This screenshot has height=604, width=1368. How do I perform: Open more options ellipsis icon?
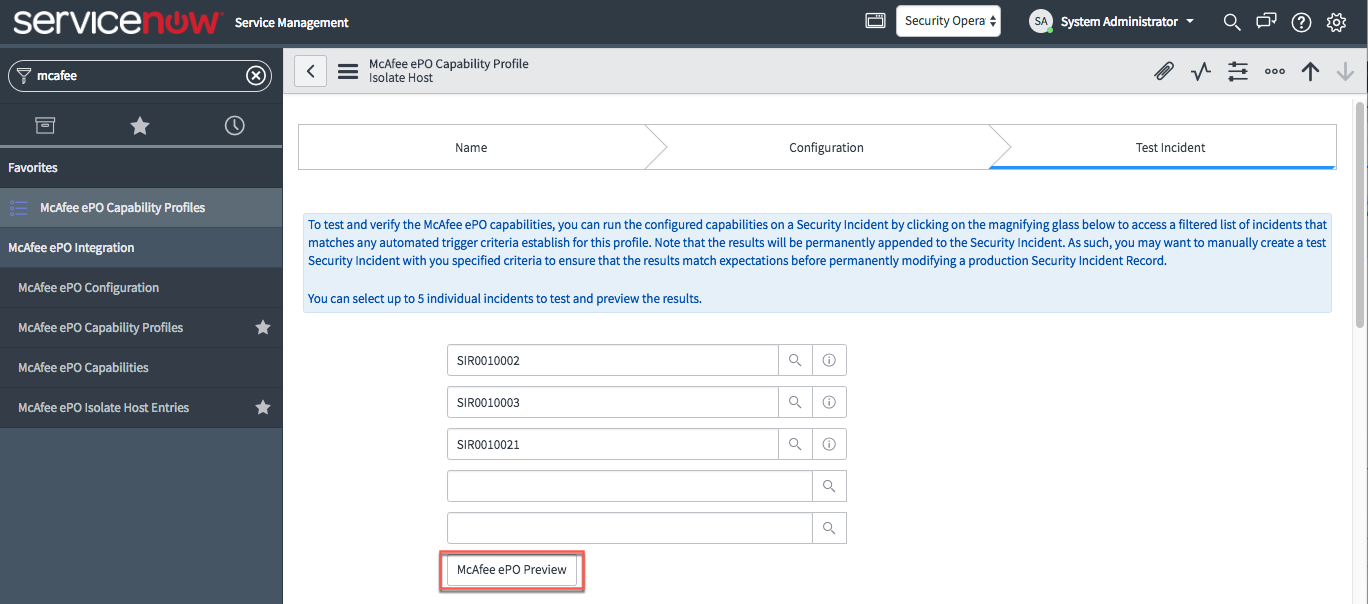(1275, 71)
